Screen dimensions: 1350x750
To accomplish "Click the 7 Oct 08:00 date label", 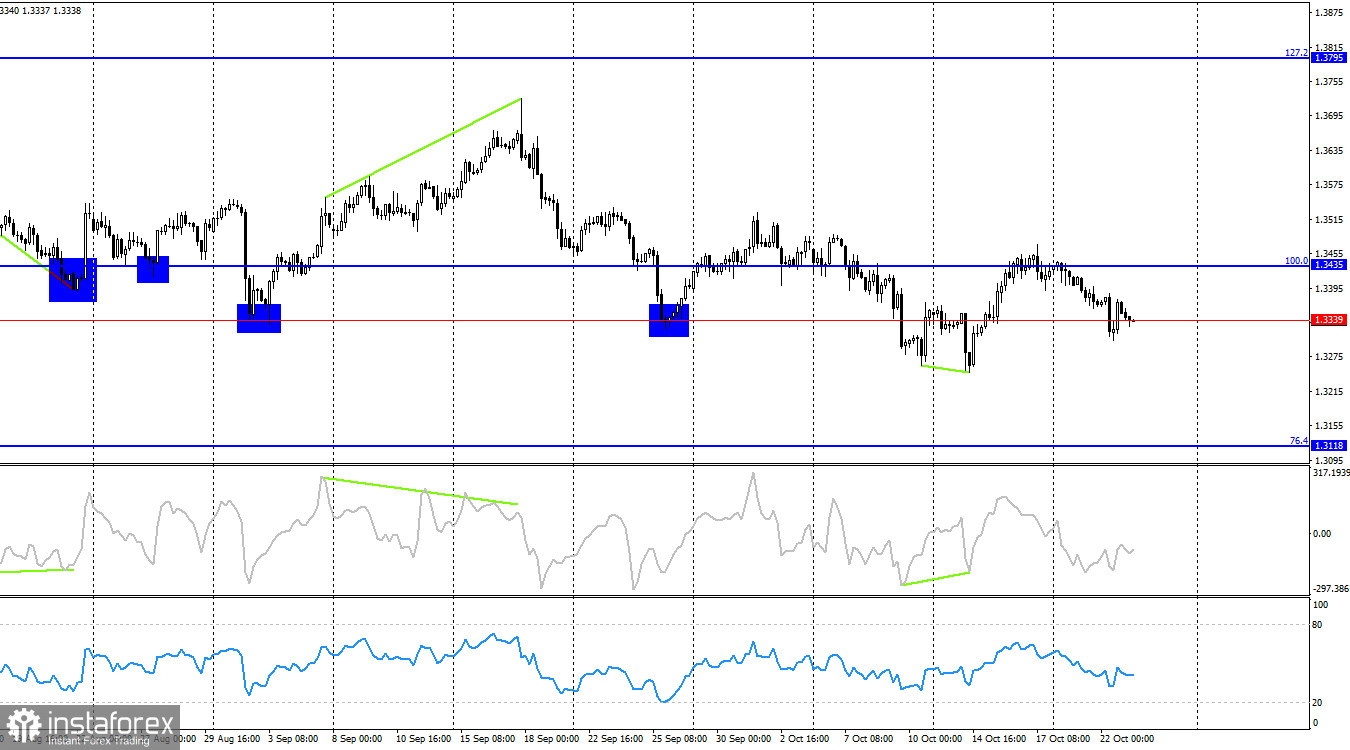I will pyautogui.click(x=868, y=739).
